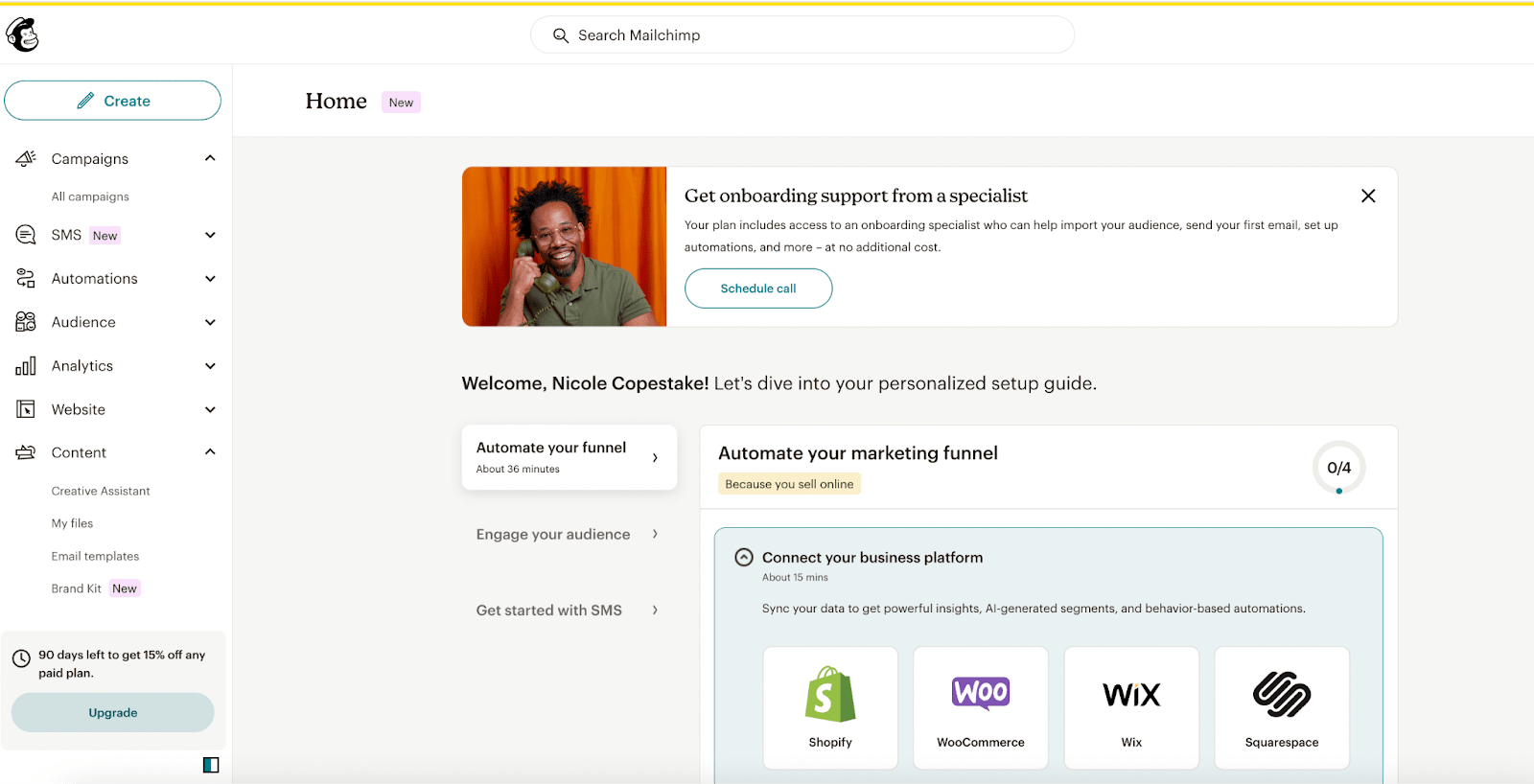The image size is (1534, 784).
Task: Click the WooCommerce logo icon
Action: 981,692
